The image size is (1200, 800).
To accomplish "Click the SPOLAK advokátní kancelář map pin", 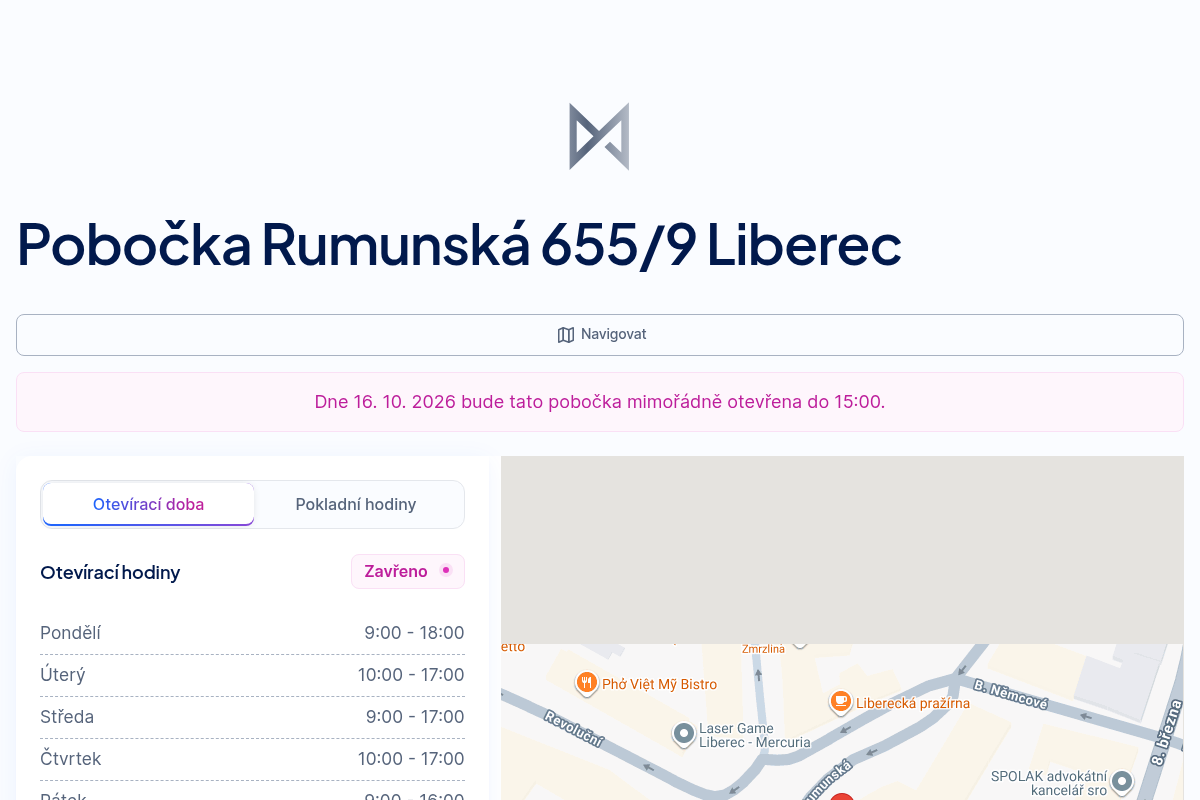I will tap(1122, 781).
